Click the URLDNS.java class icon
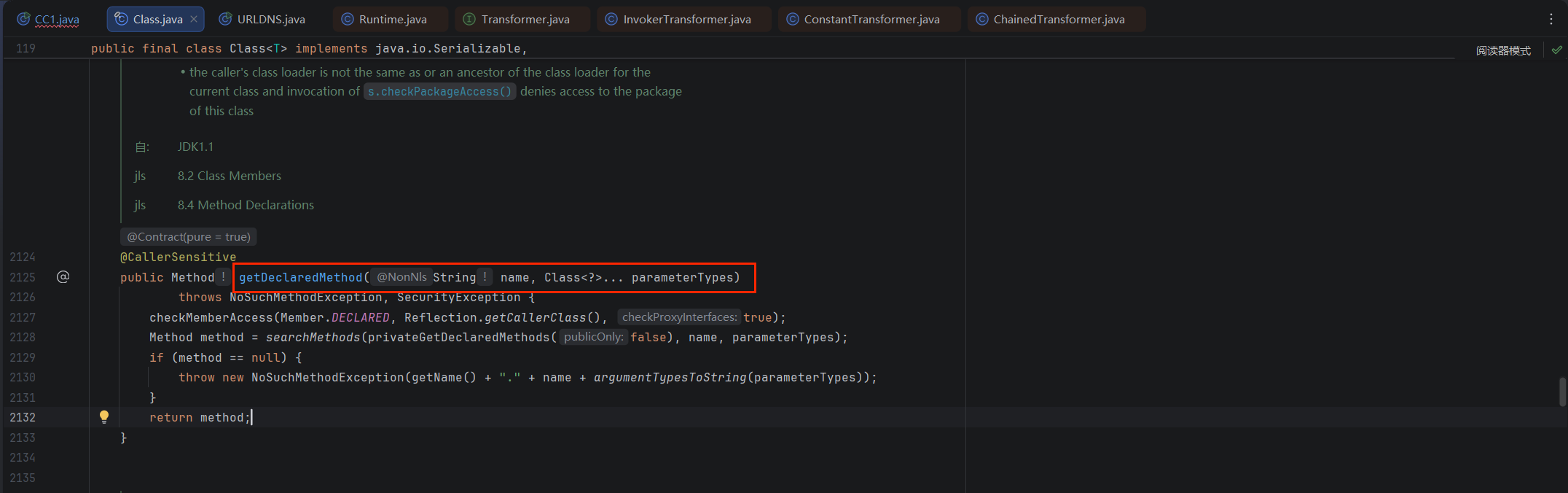The image size is (1568, 493). [226, 19]
